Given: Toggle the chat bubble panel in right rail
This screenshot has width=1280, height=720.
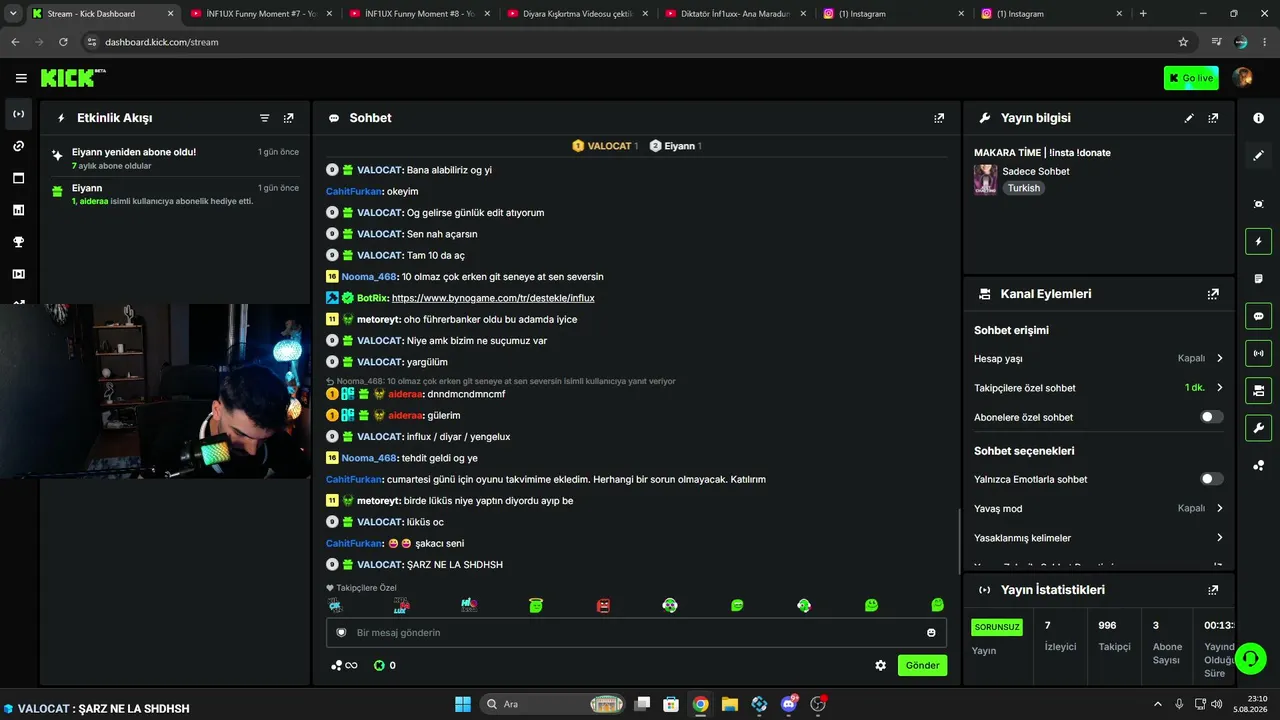Looking at the screenshot, I should (1258, 316).
